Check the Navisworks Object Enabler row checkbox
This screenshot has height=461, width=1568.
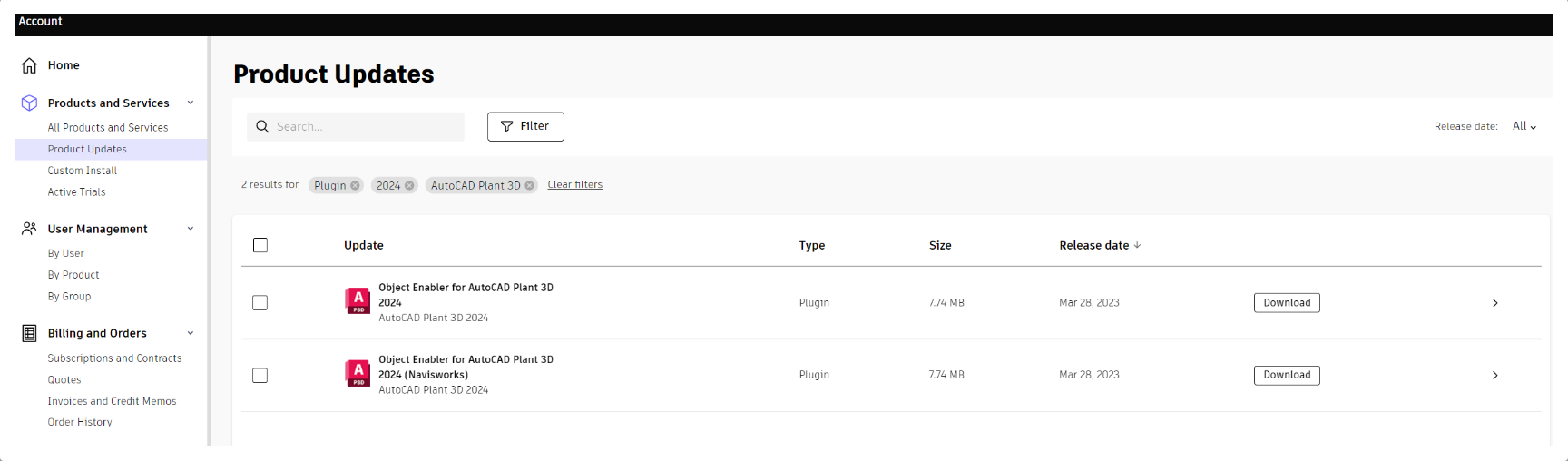(x=260, y=375)
